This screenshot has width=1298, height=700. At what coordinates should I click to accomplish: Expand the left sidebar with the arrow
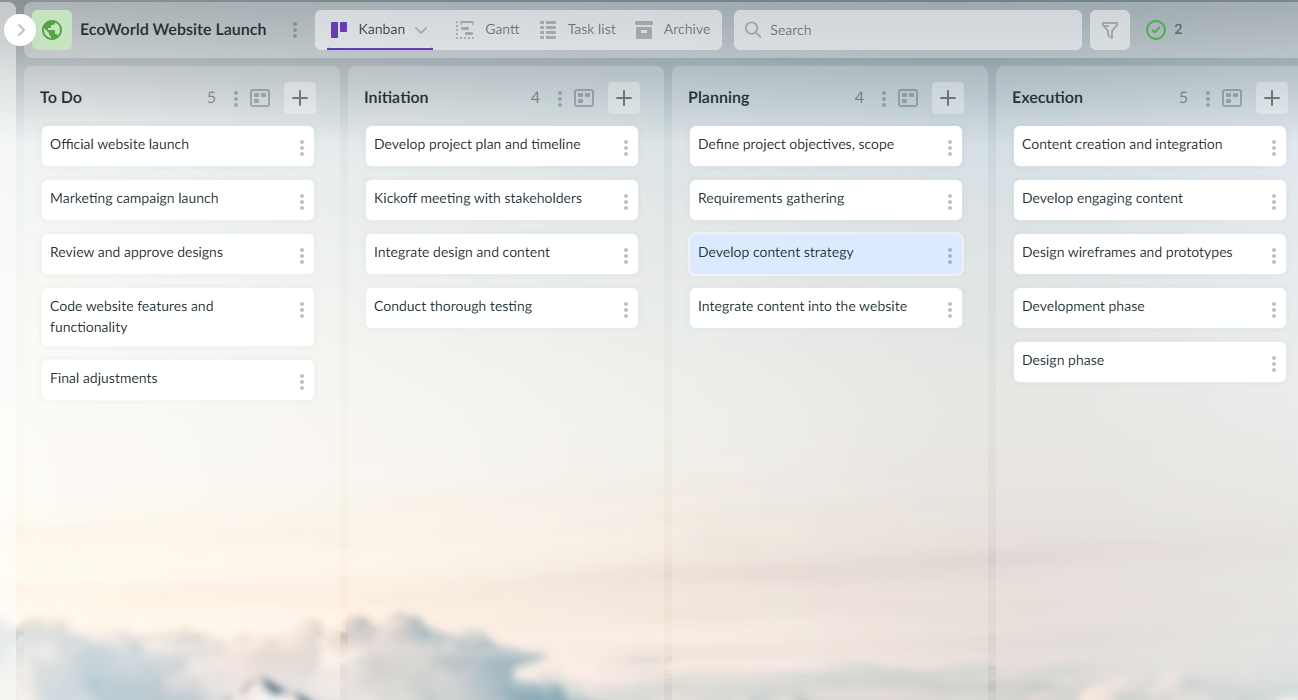[x=19, y=29]
